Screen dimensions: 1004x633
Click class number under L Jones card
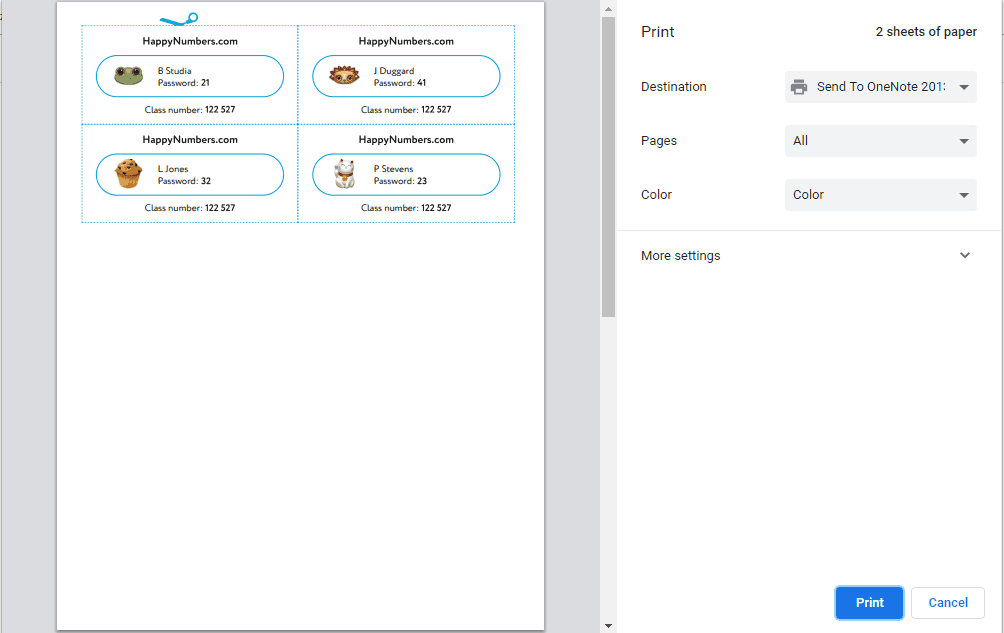(x=190, y=208)
